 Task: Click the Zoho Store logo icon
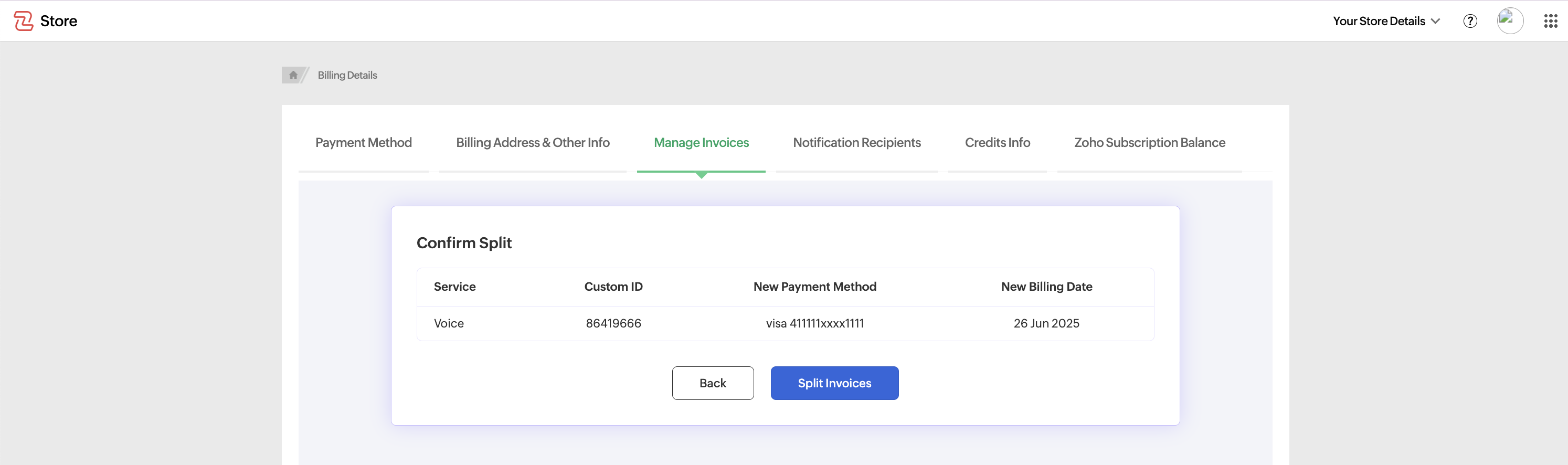coord(24,20)
